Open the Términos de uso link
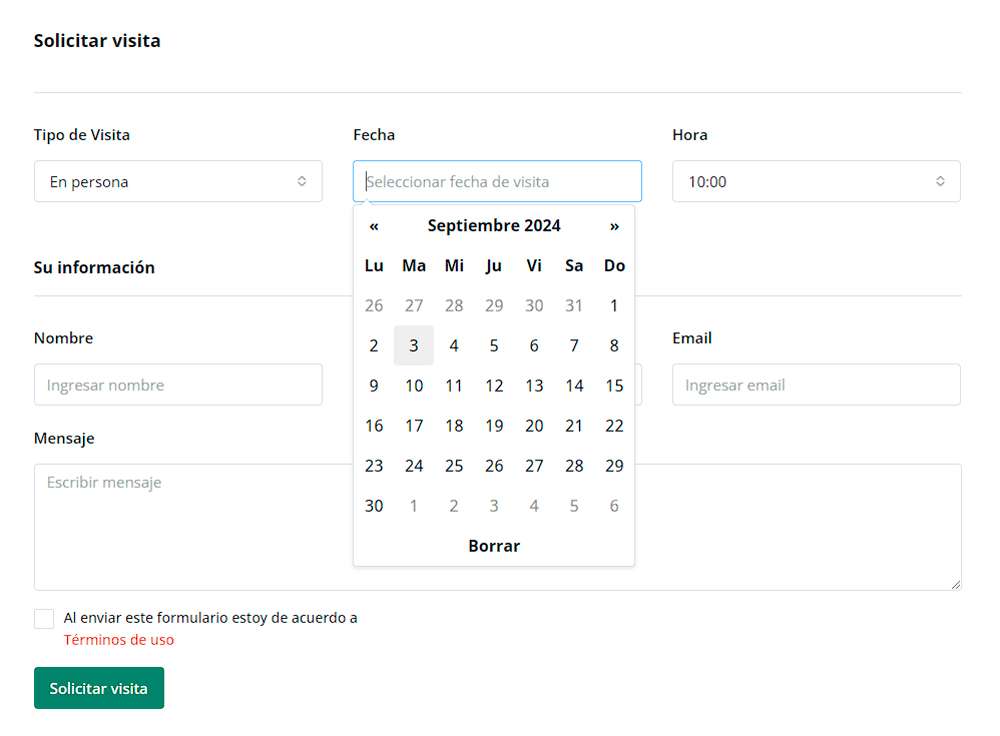 point(119,640)
